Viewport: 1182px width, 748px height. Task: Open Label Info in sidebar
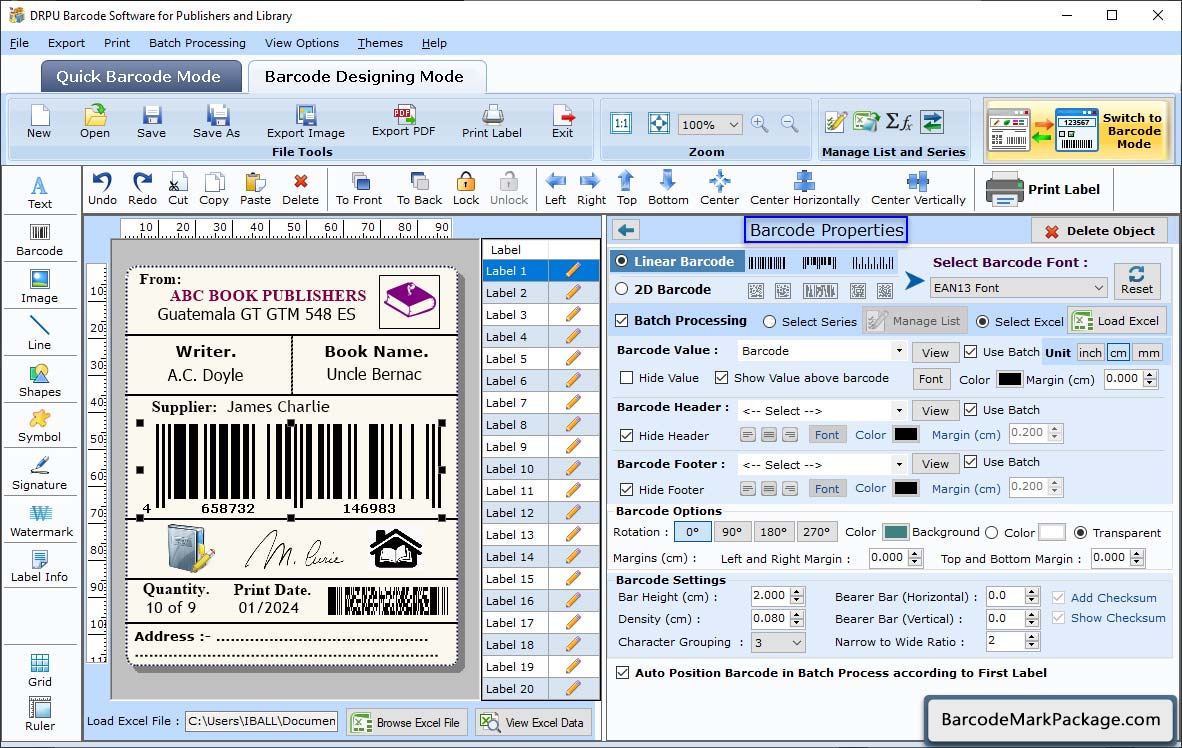click(x=39, y=566)
